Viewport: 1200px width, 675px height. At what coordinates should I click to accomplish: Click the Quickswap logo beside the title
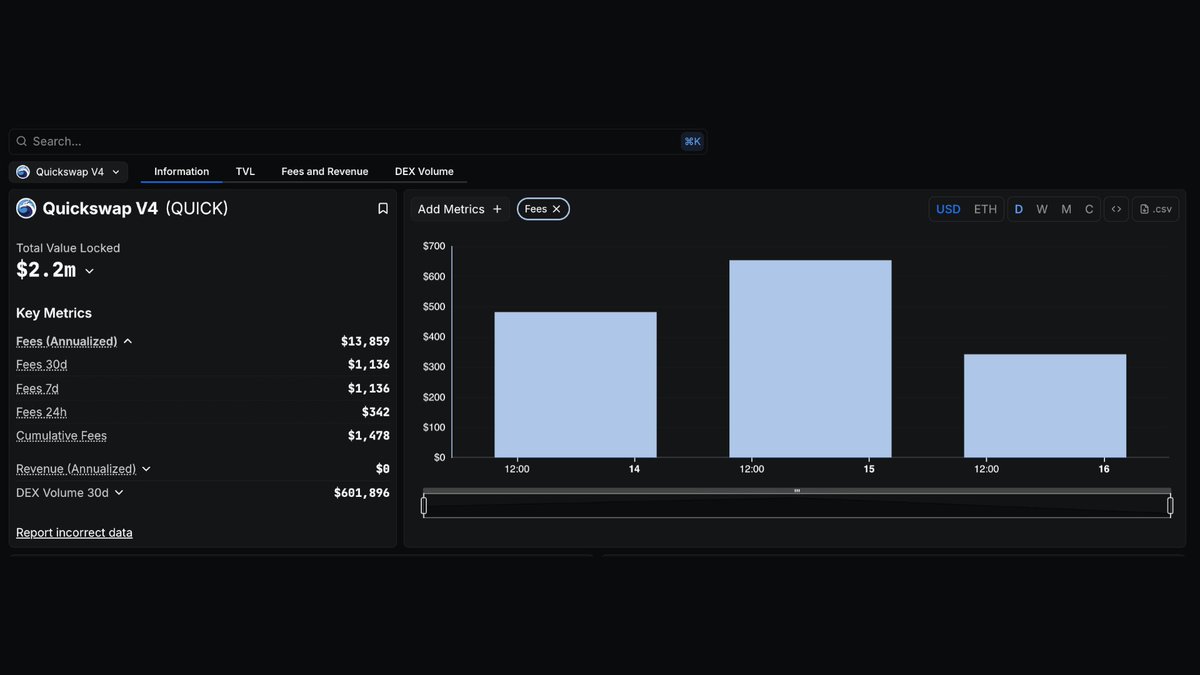[x=26, y=209]
